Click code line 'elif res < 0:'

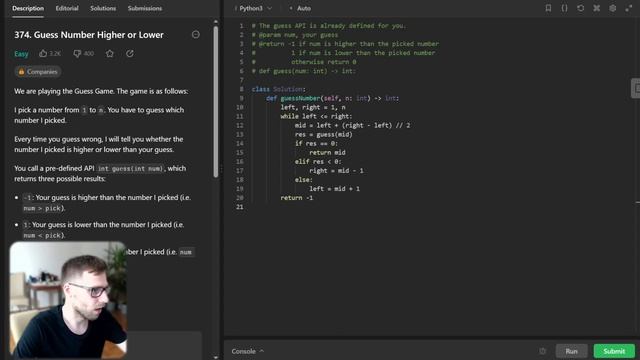pyautogui.click(x=318, y=162)
